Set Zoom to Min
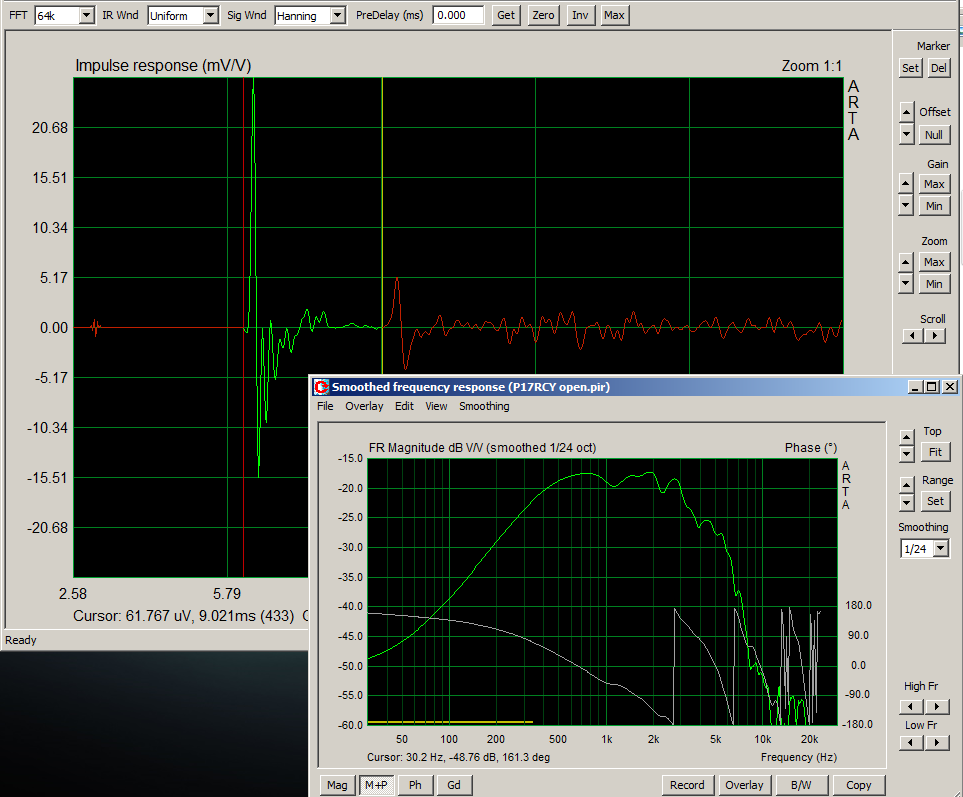 point(934,284)
